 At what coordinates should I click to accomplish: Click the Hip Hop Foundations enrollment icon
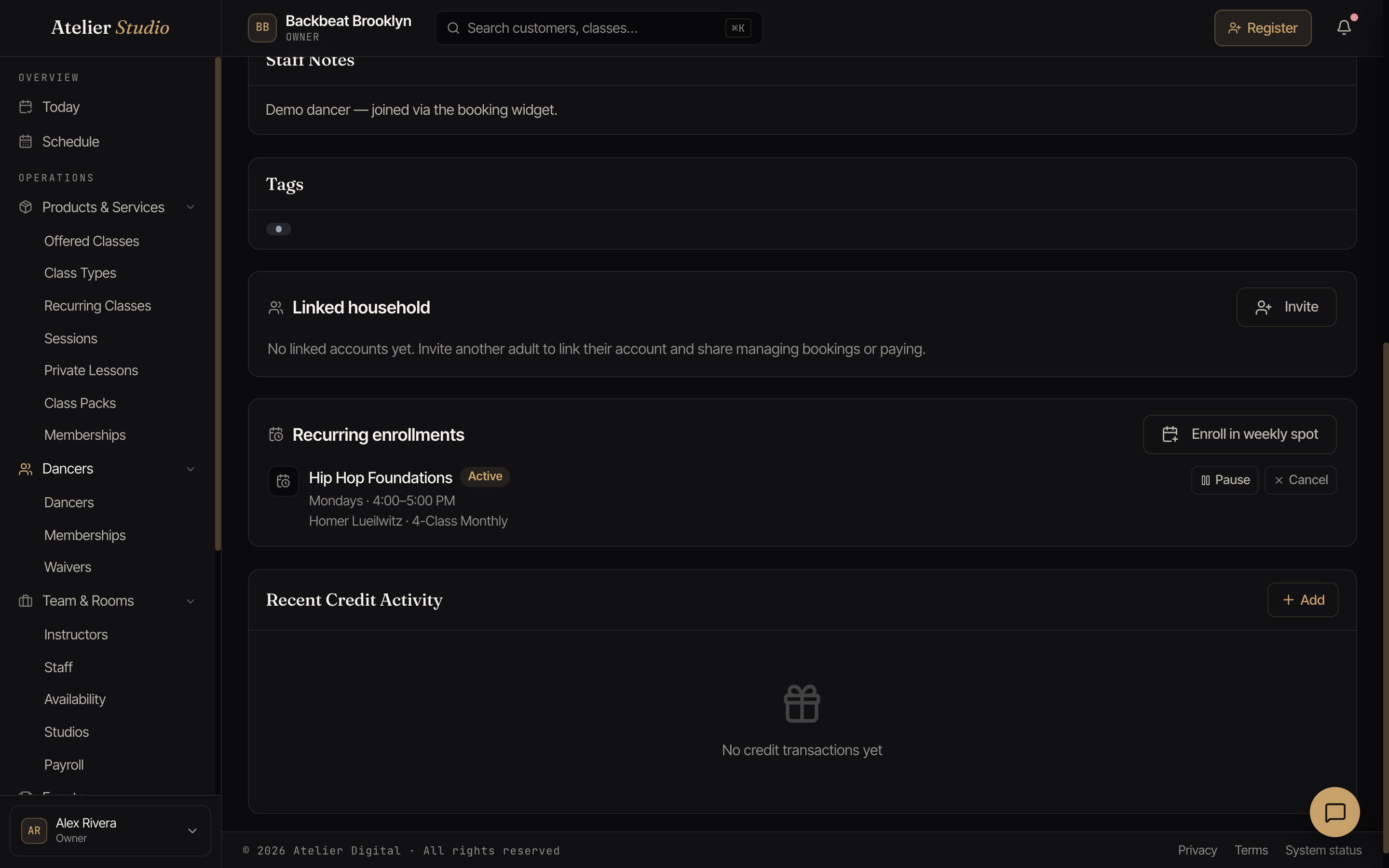tap(284, 481)
